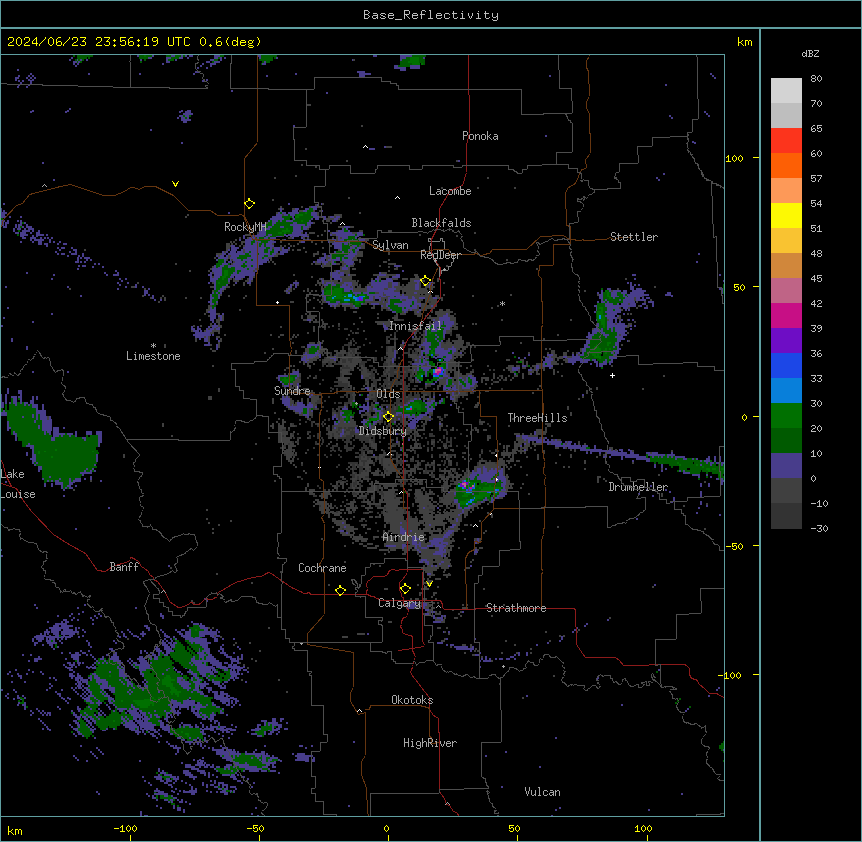Screen dimensions: 862x842
Task: Click the 39 value on the dBZ legend
Action: (816, 329)
